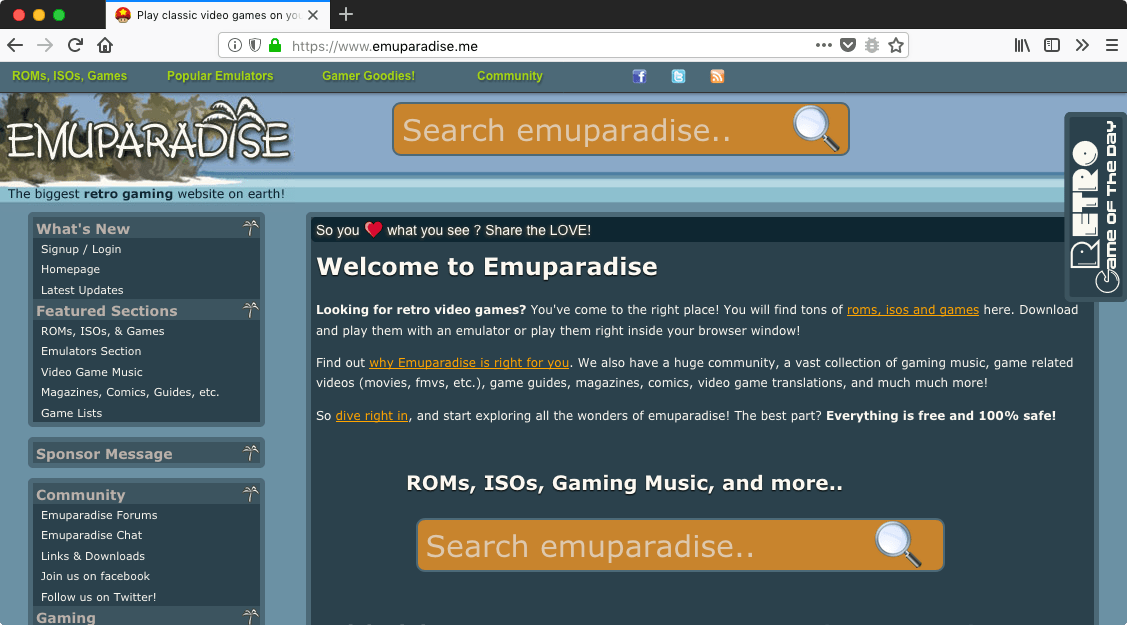Open the Community top menu
The width and height of the screenshot is (1127, 625).
[510, 76]
